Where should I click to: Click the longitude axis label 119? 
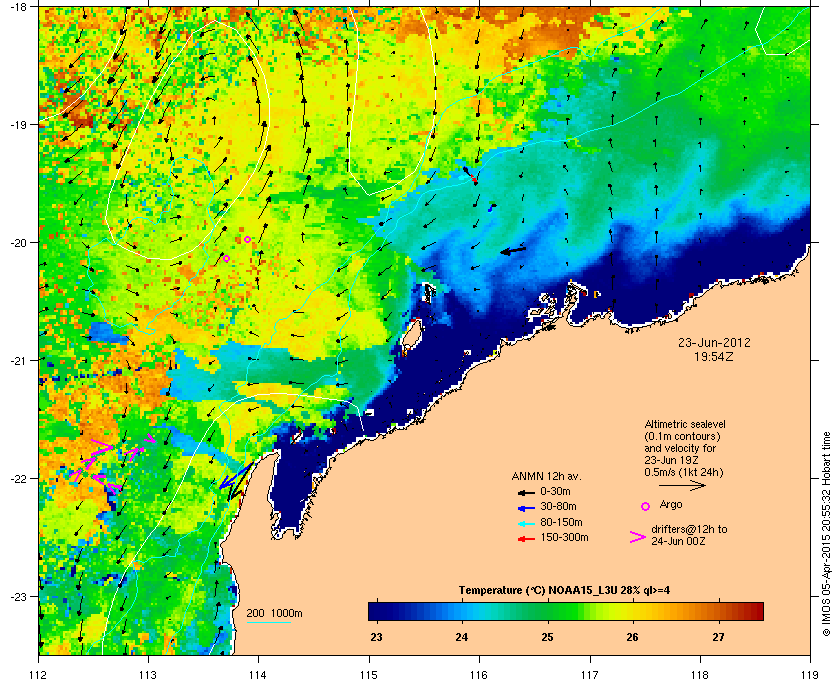point(811,675)
